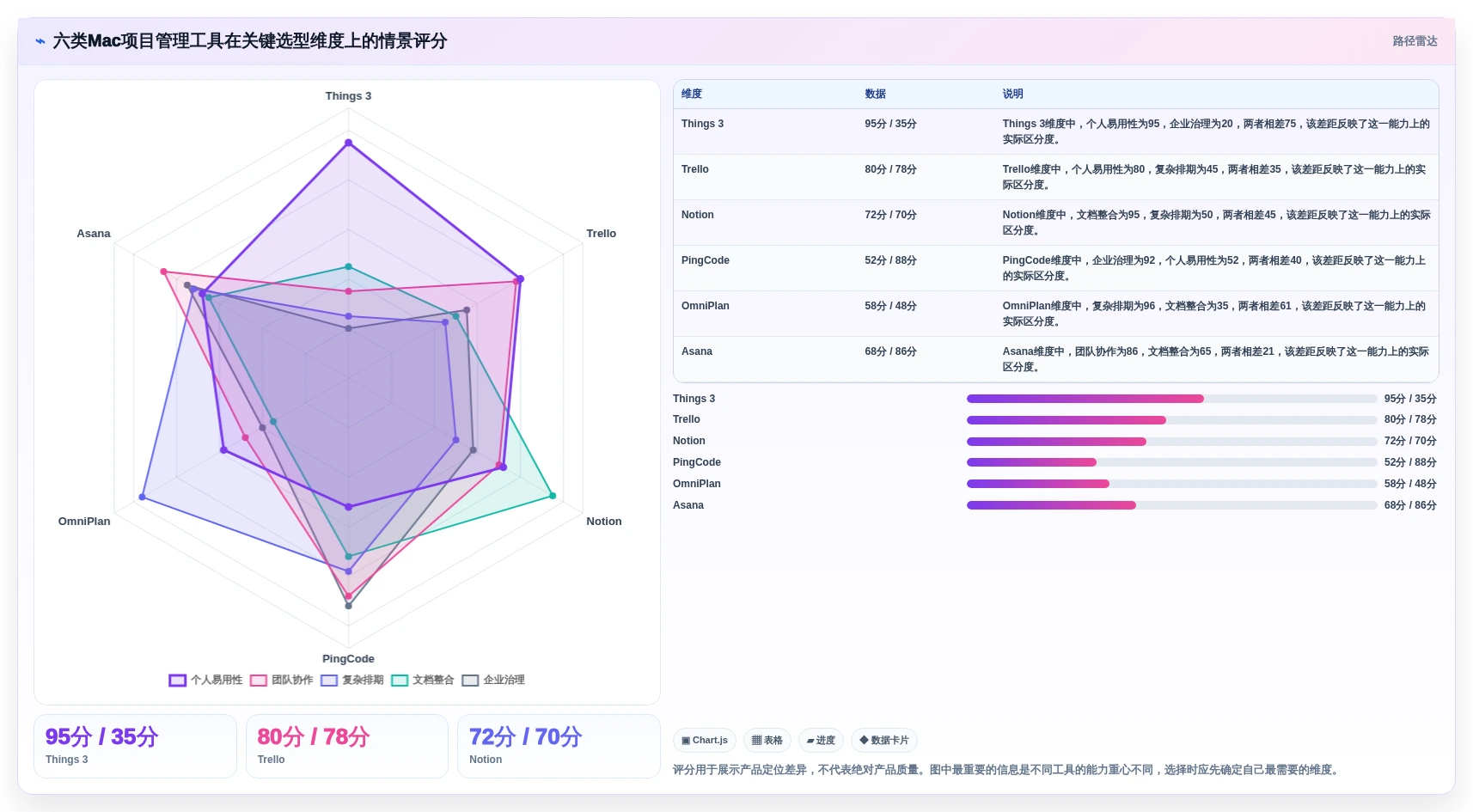
Task: Toggle the 文档整合 legend box
Action: click(400, 681)
